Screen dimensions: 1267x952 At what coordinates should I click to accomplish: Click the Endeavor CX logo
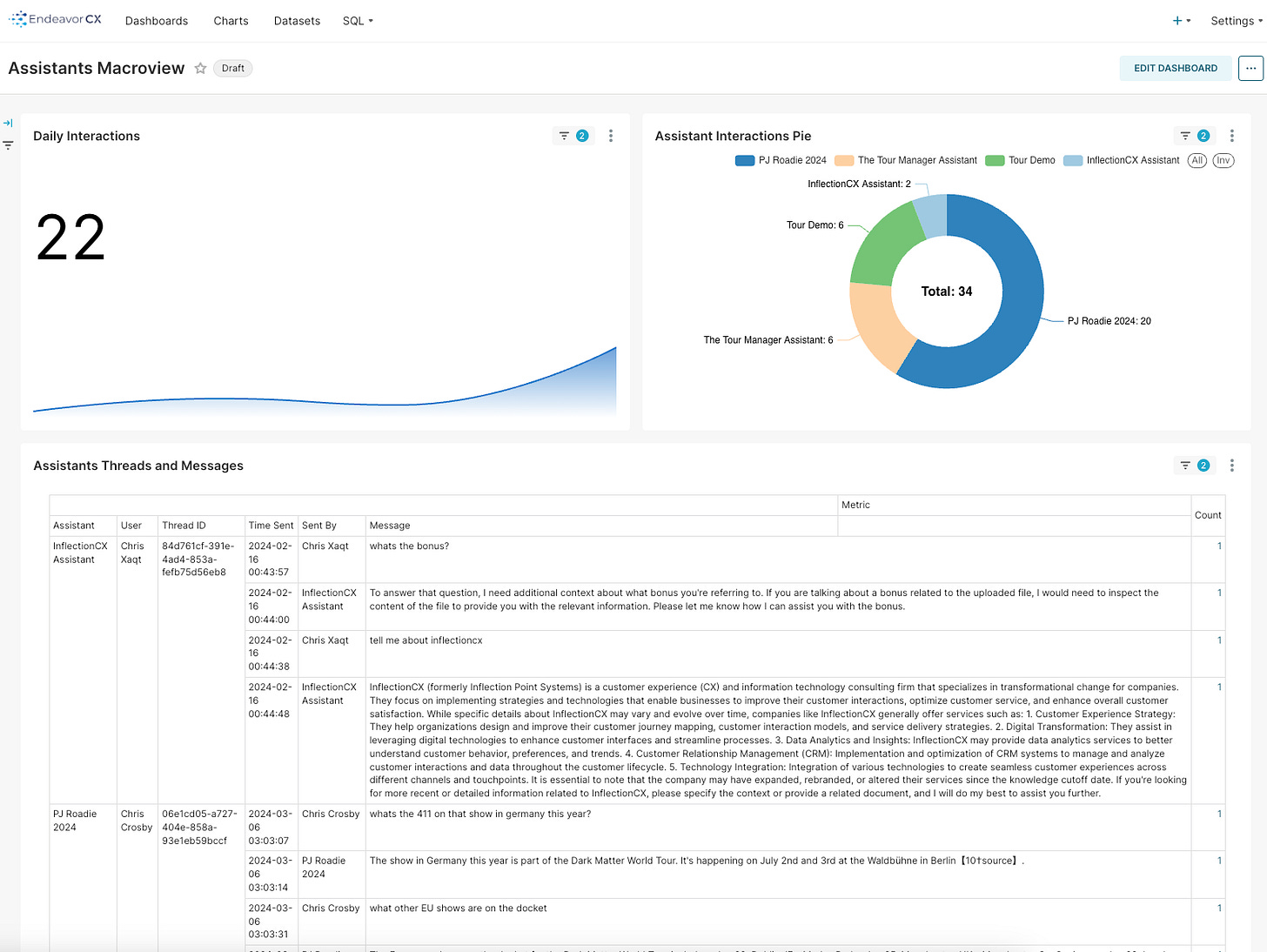(x=55, y=19)
